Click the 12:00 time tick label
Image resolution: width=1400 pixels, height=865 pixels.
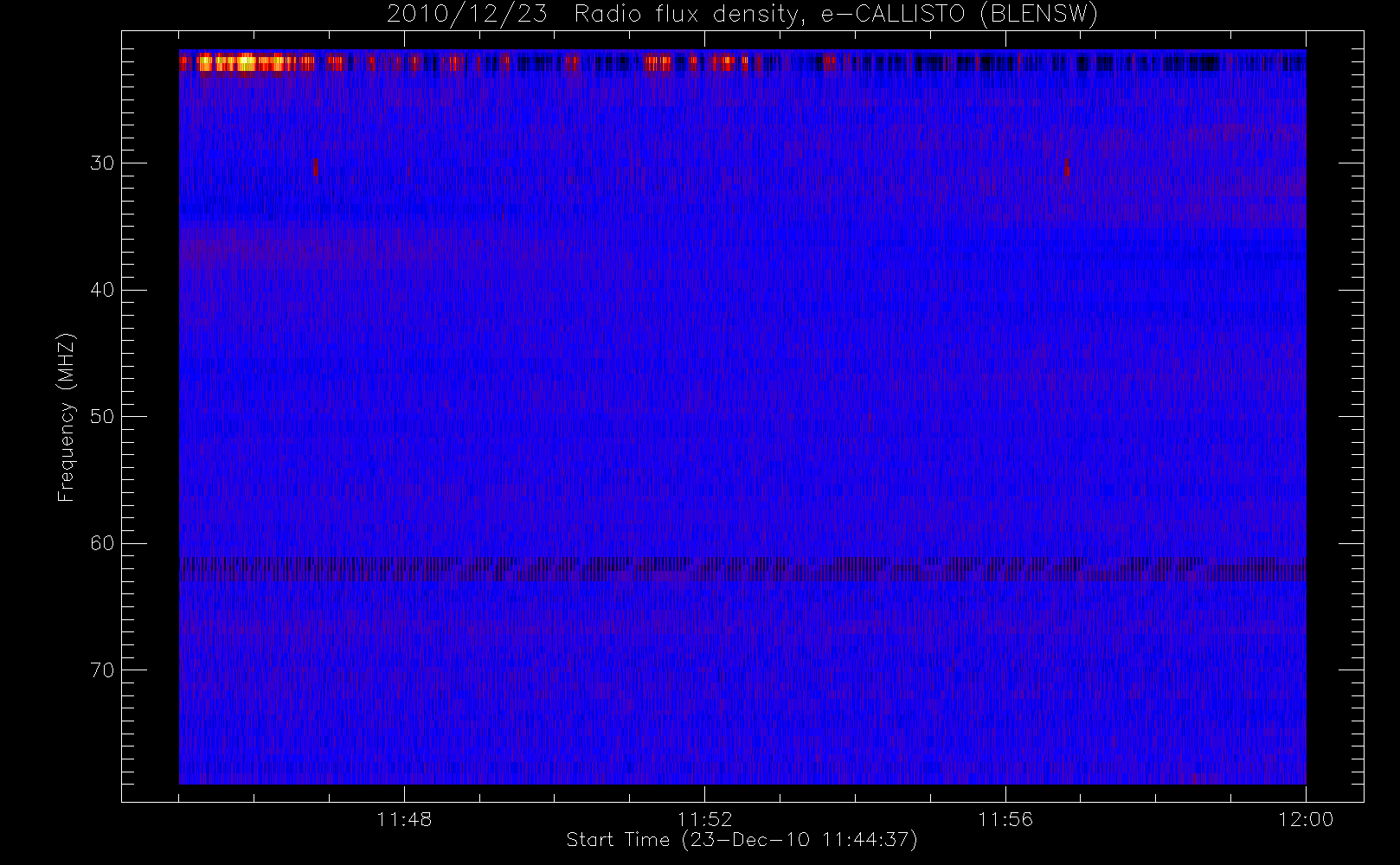[x=1306, y=819]
